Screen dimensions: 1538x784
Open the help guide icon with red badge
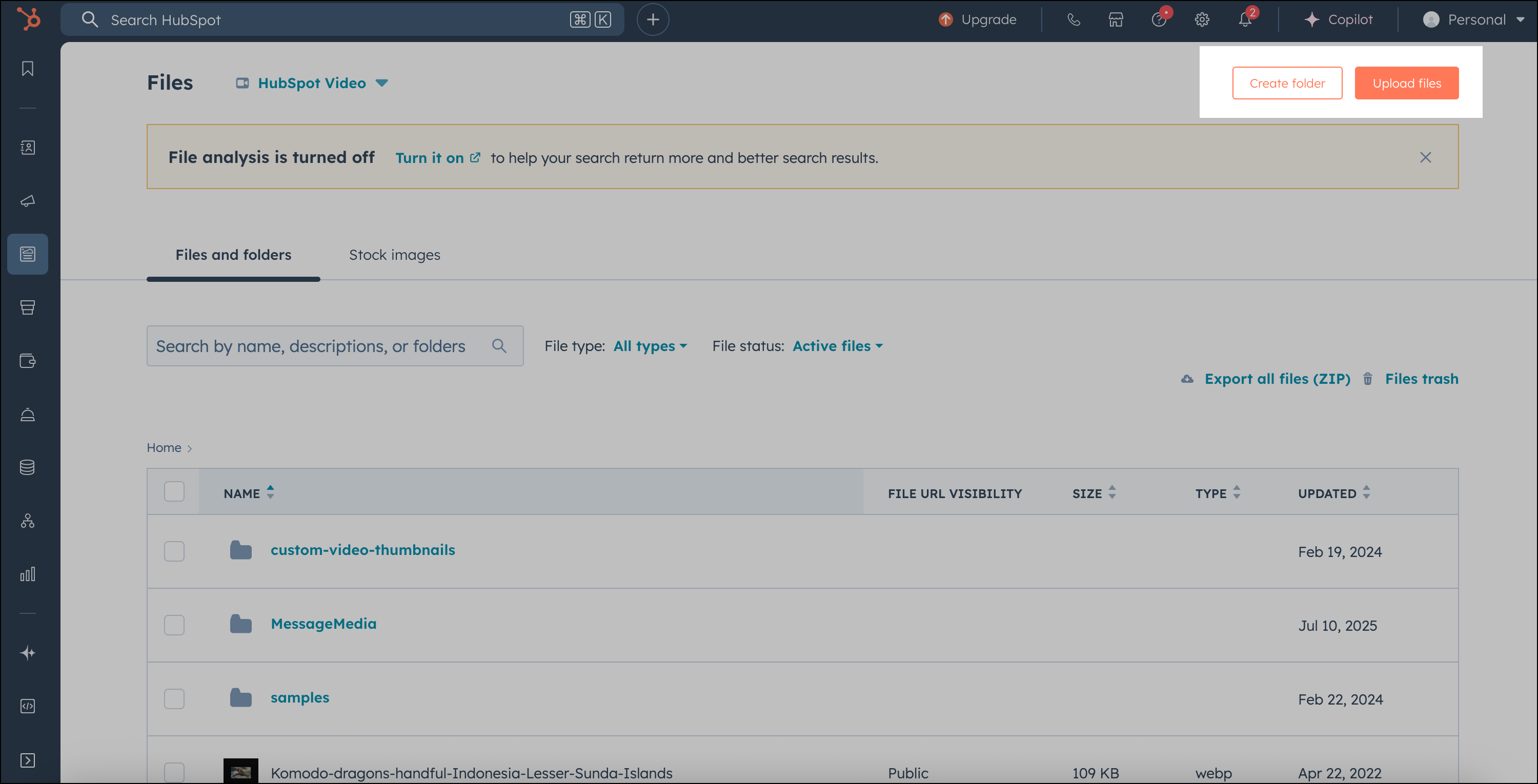point(1160,19)
